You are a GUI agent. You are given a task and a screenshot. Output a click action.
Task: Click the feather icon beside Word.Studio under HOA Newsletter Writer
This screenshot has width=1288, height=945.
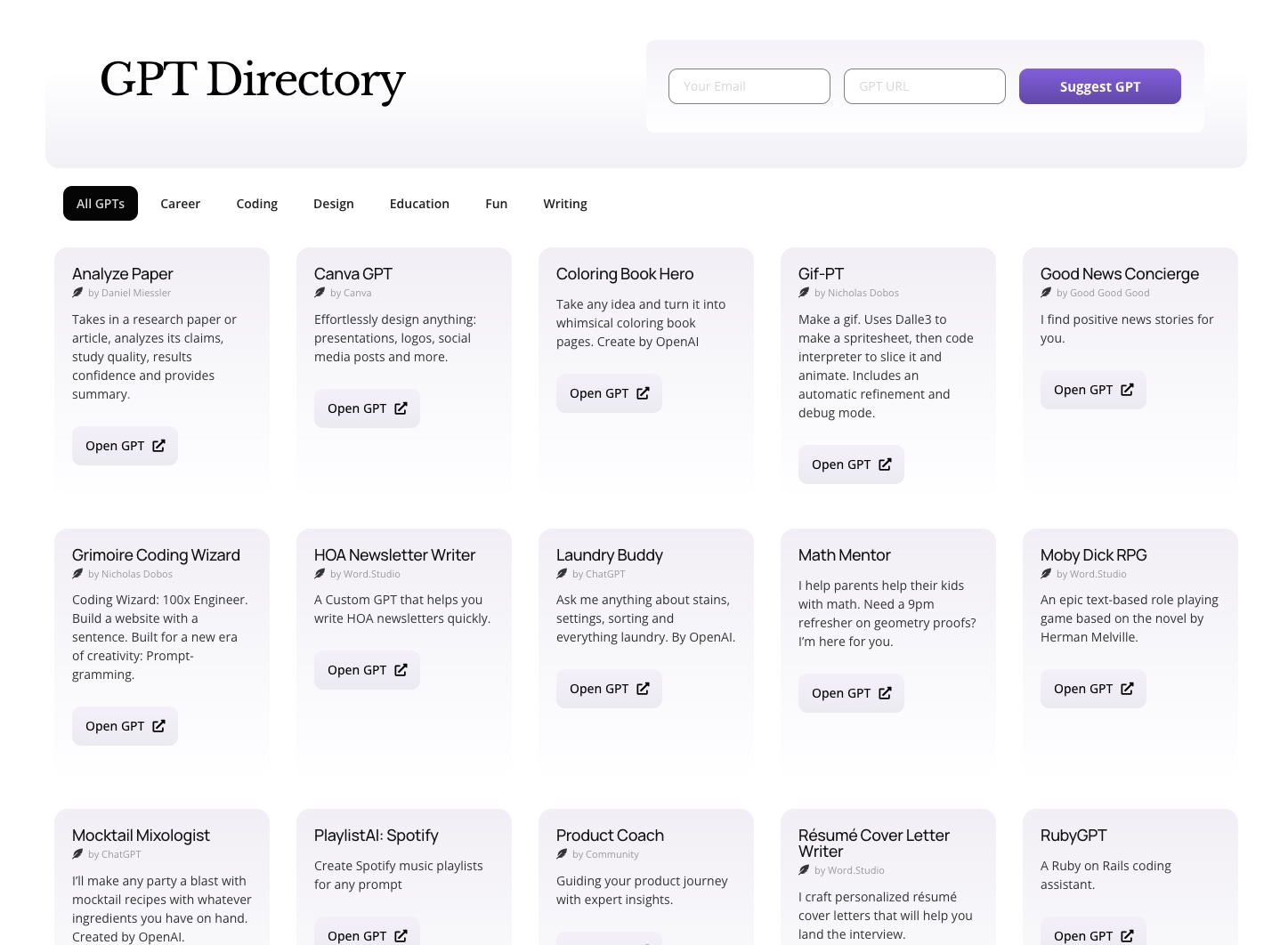click(x=320, y=573)
